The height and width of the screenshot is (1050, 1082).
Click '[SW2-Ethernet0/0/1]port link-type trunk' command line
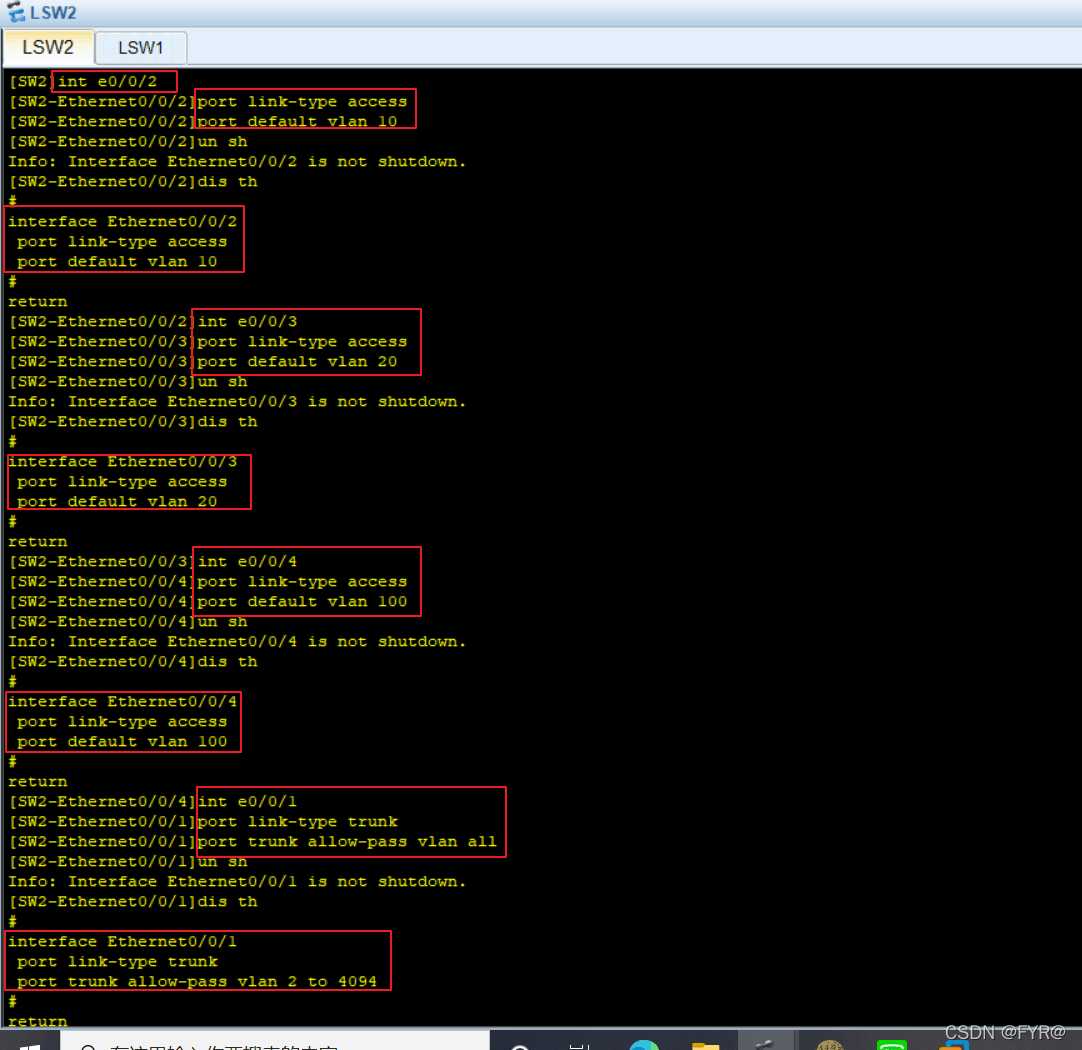click(x=203, y=822)
